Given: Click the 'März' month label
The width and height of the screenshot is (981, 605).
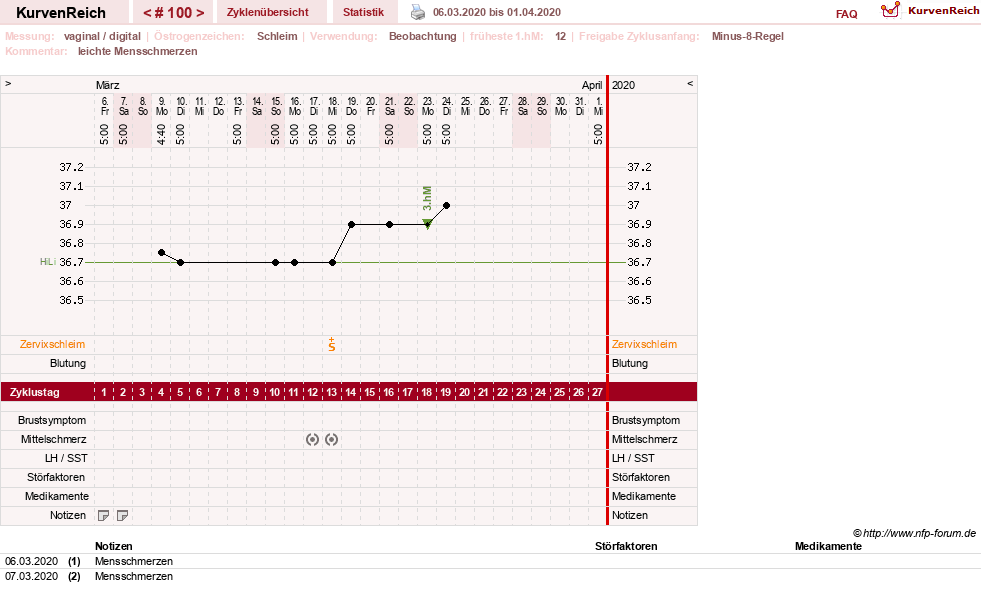Looking at the screenshot, I should tap(108, 85).
